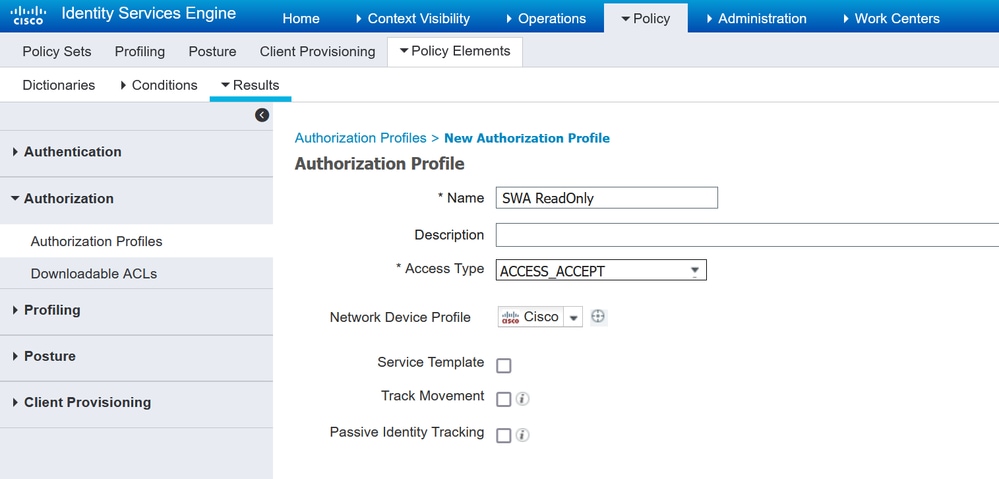Switch to Policy Sets tab
The image size is (999, 479).
(x=57, y=52)
